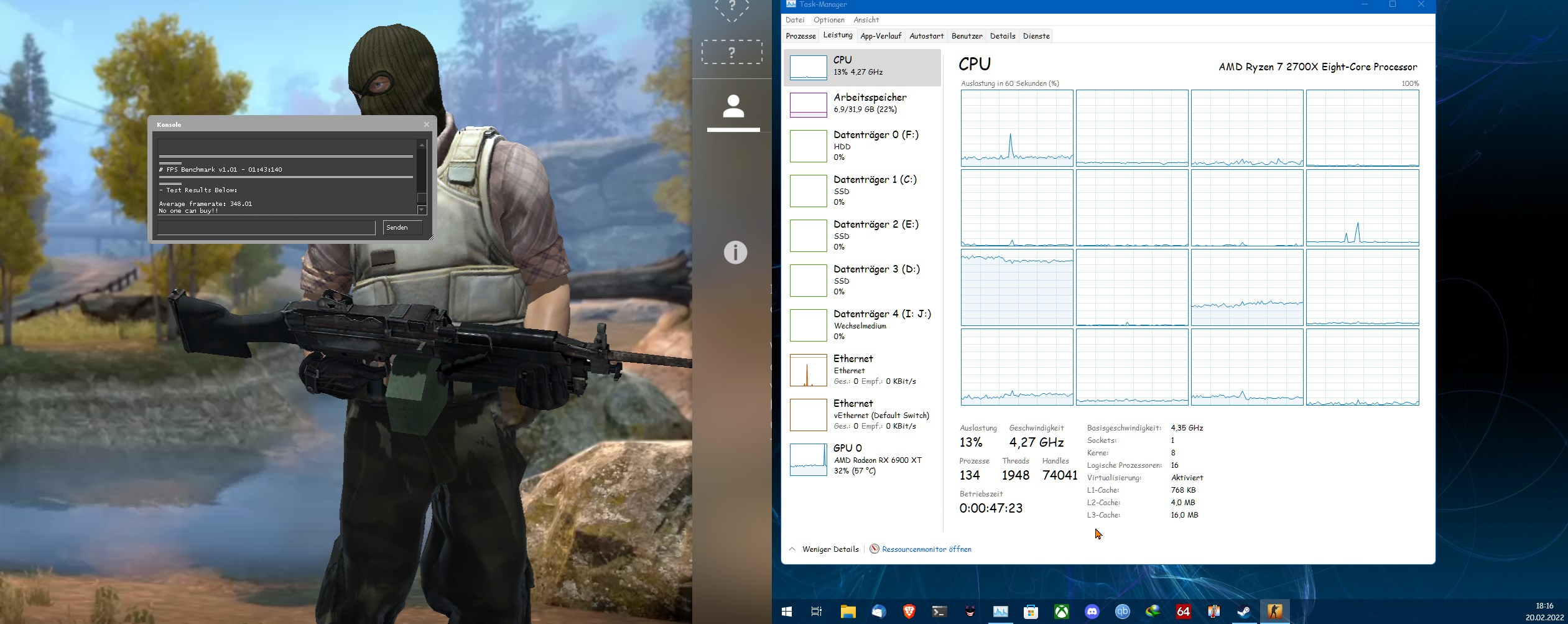Select the player profile icon in the game sidebar

coord(733,106)
